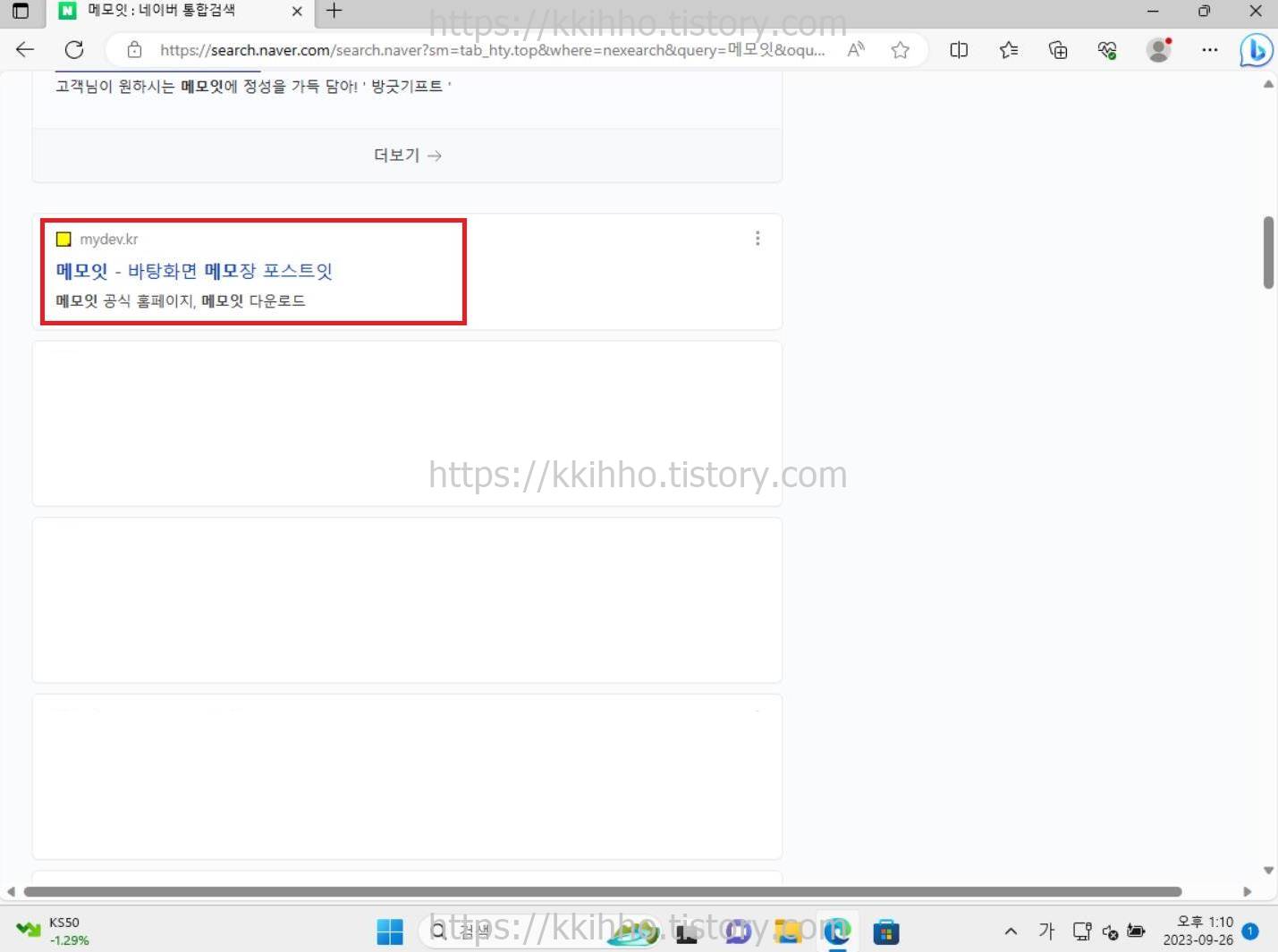This screenshot has height=952, width=1278.
Task: Go back with the browser back arrow
Action: [25, 50]
